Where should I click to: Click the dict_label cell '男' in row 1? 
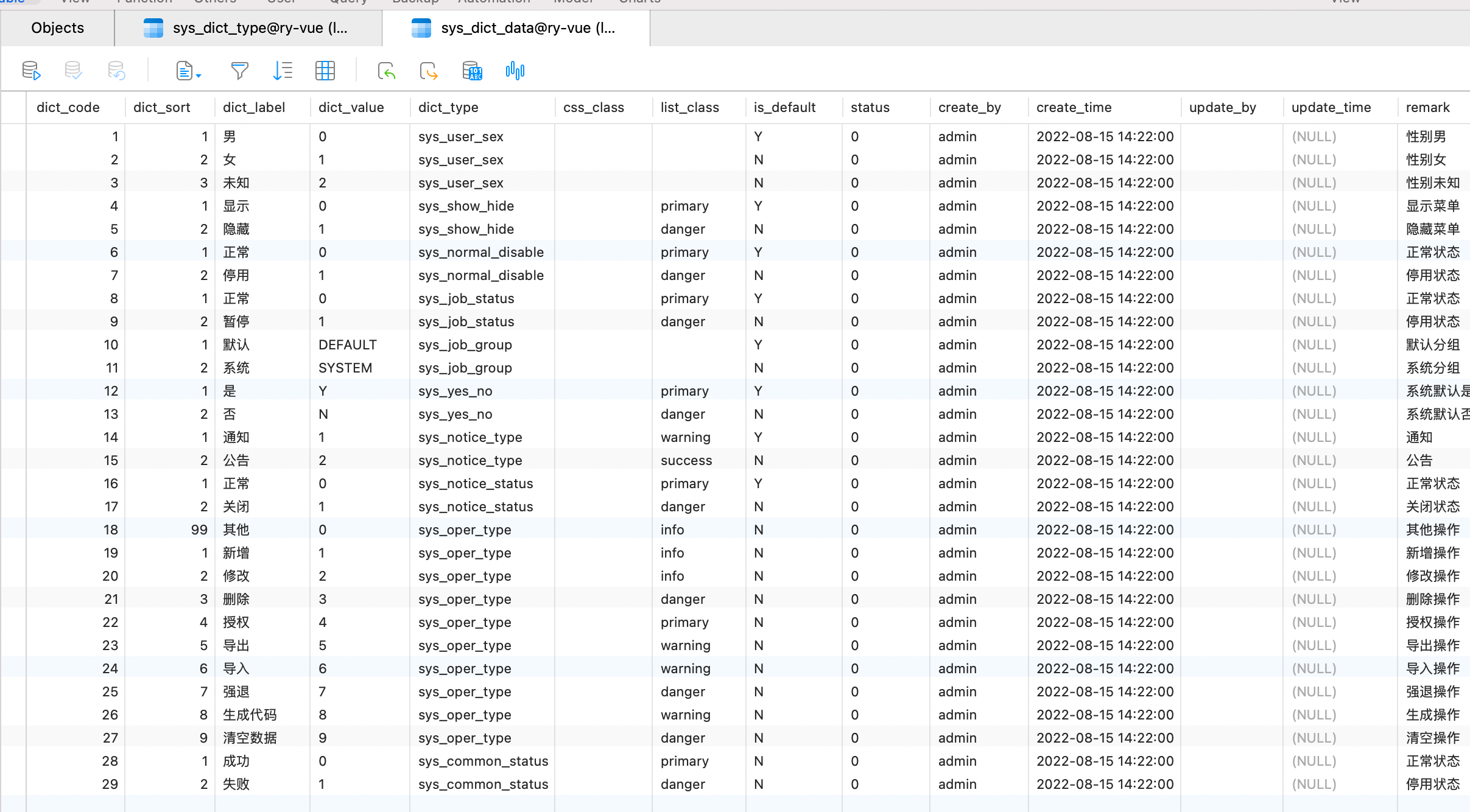click(x=262, y=136)
